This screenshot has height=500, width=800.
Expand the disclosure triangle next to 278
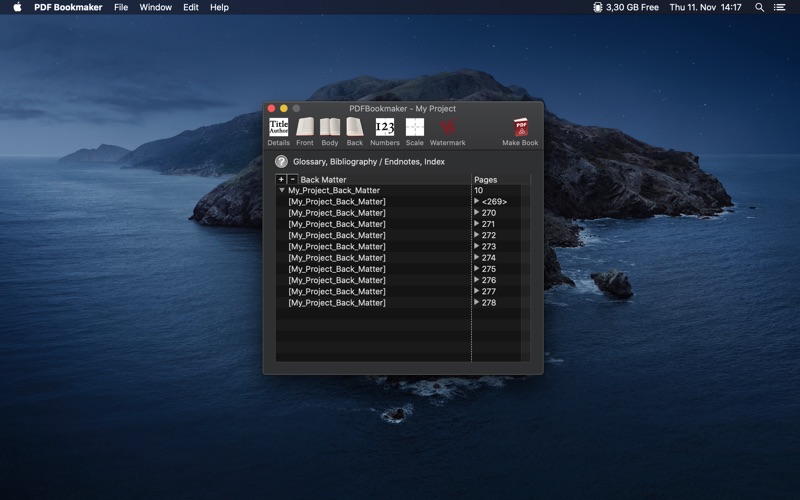477,302
